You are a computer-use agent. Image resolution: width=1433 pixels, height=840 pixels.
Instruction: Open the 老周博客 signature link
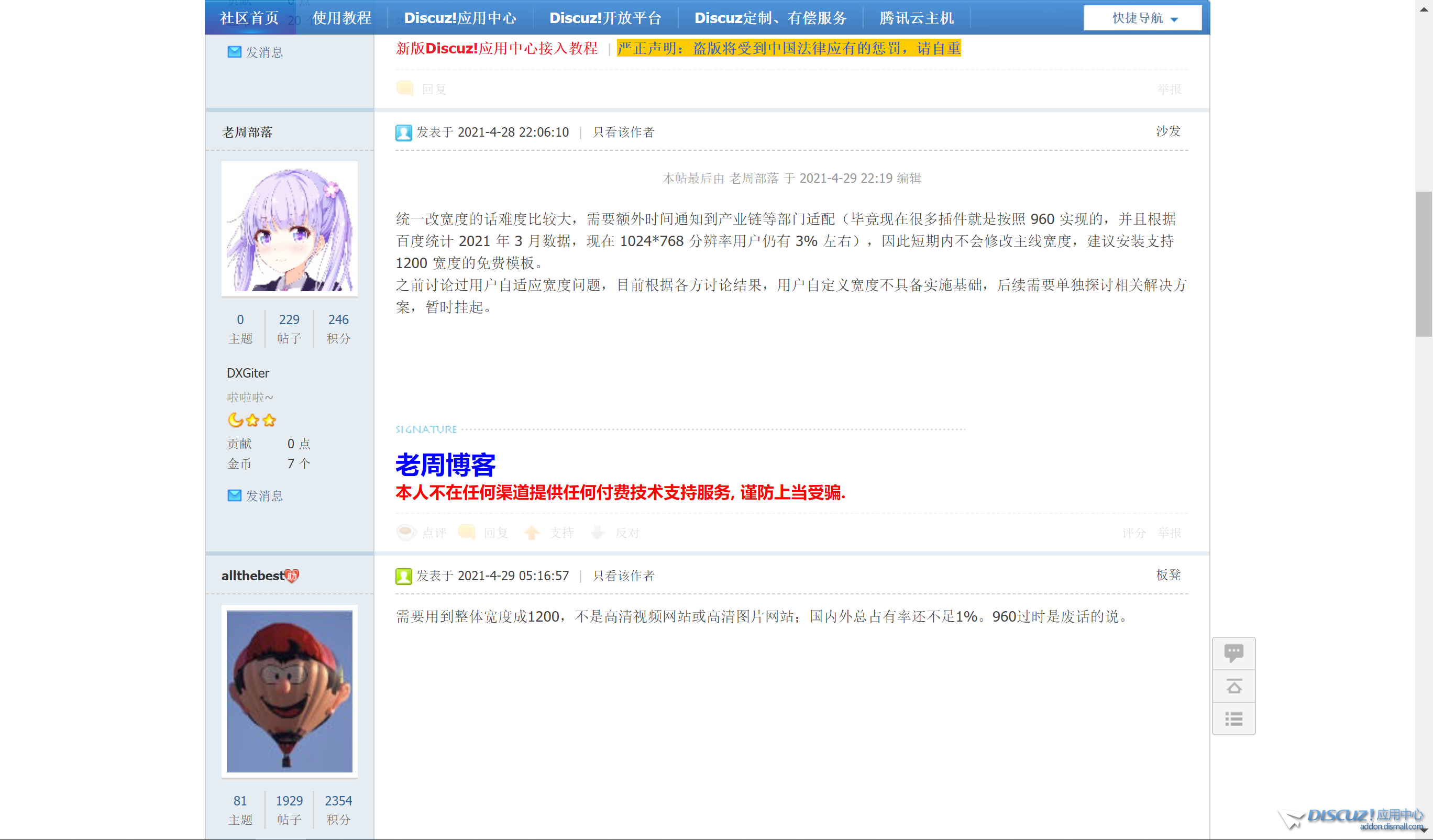pos(445,465)
